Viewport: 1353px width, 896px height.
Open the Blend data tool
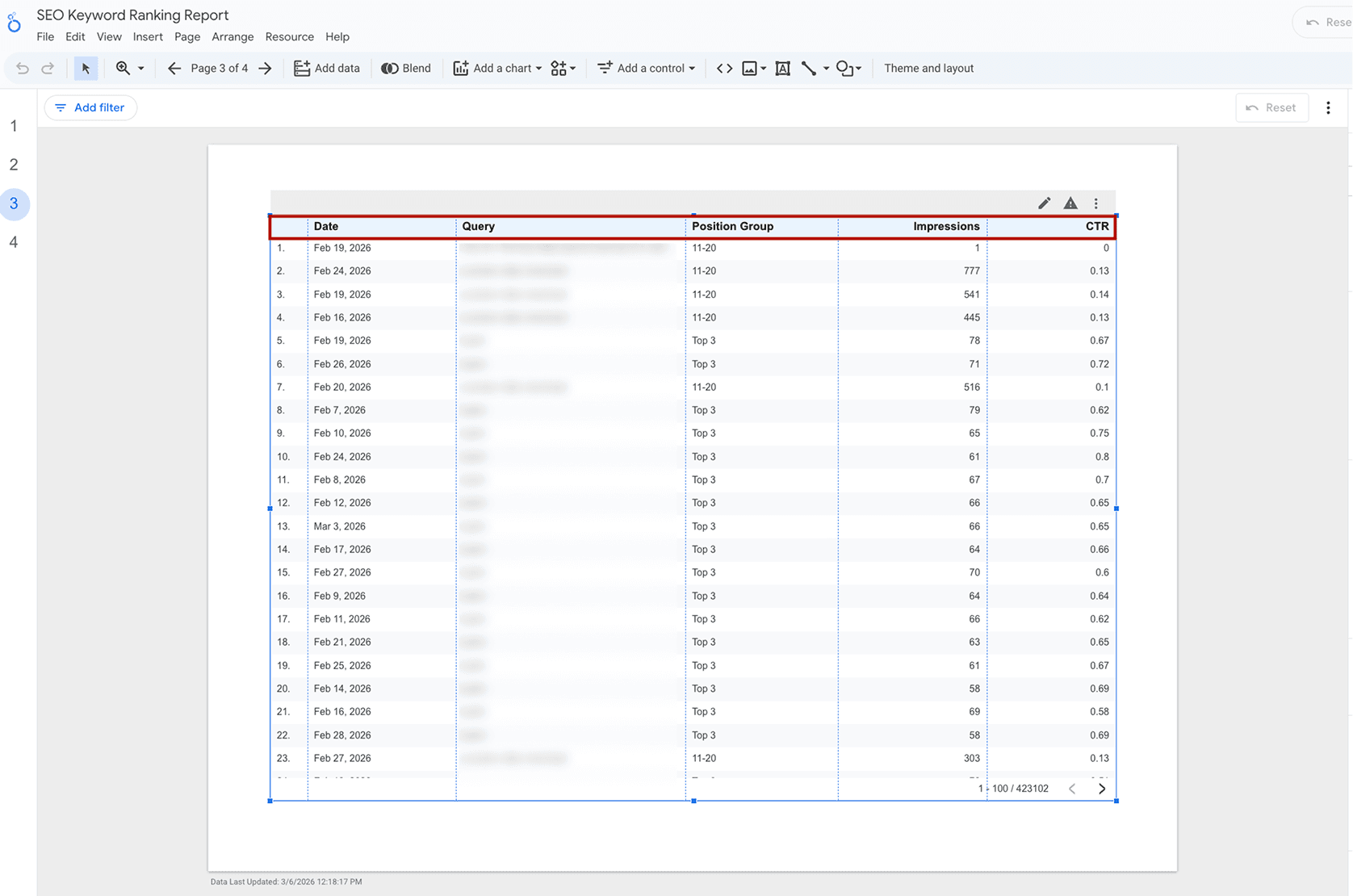click(x=406, y=68)
